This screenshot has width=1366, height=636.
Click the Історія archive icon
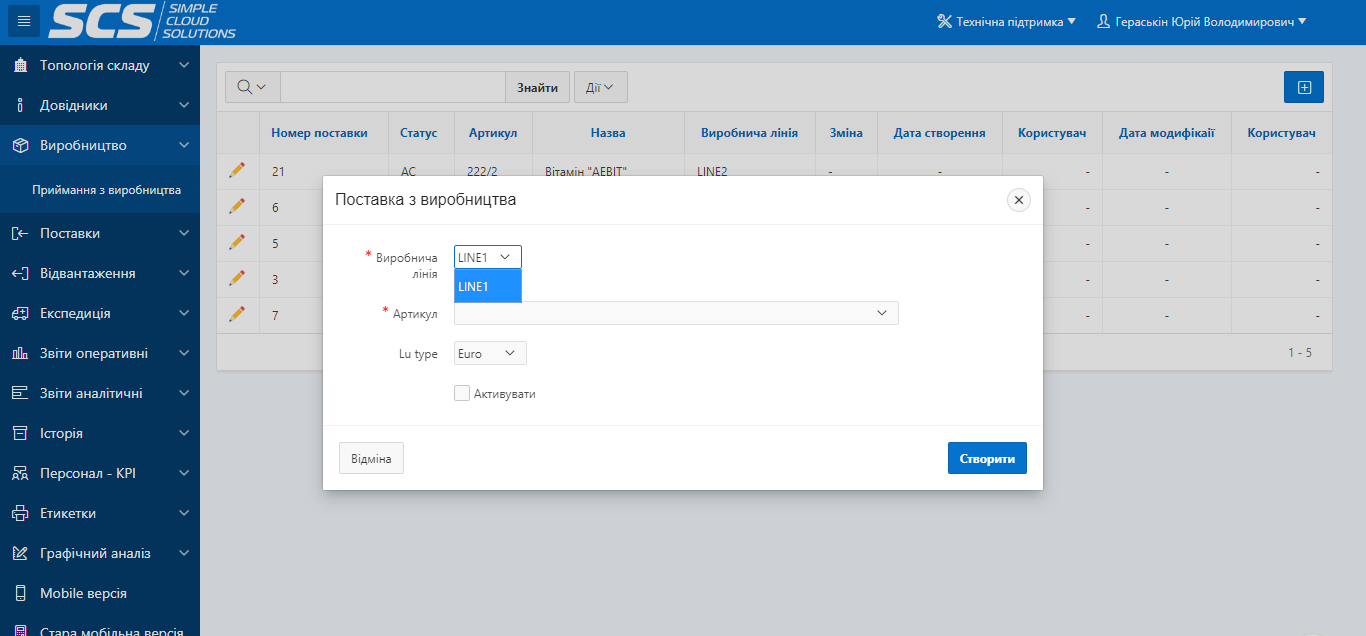20,433
